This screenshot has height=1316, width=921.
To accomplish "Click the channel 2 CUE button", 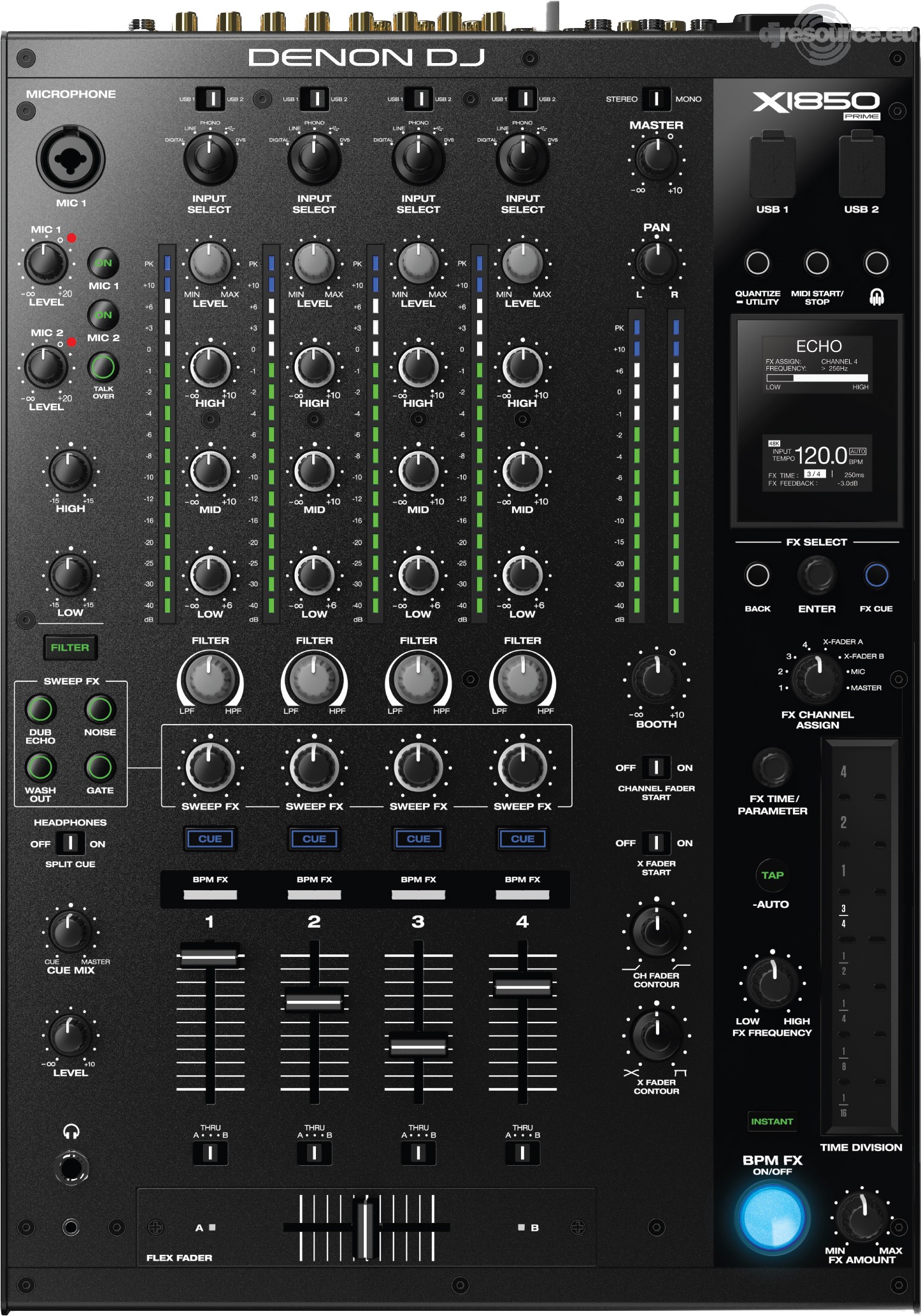I will click(x=314, y=839).
